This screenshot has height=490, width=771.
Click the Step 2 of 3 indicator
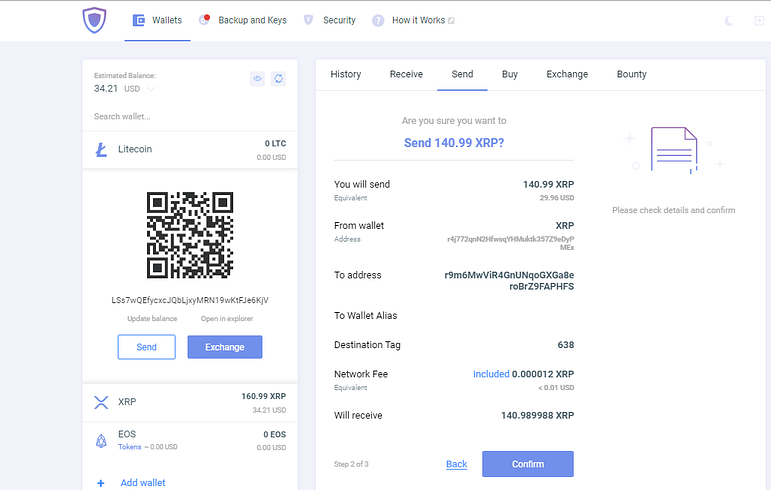click(x=351, y=464)
